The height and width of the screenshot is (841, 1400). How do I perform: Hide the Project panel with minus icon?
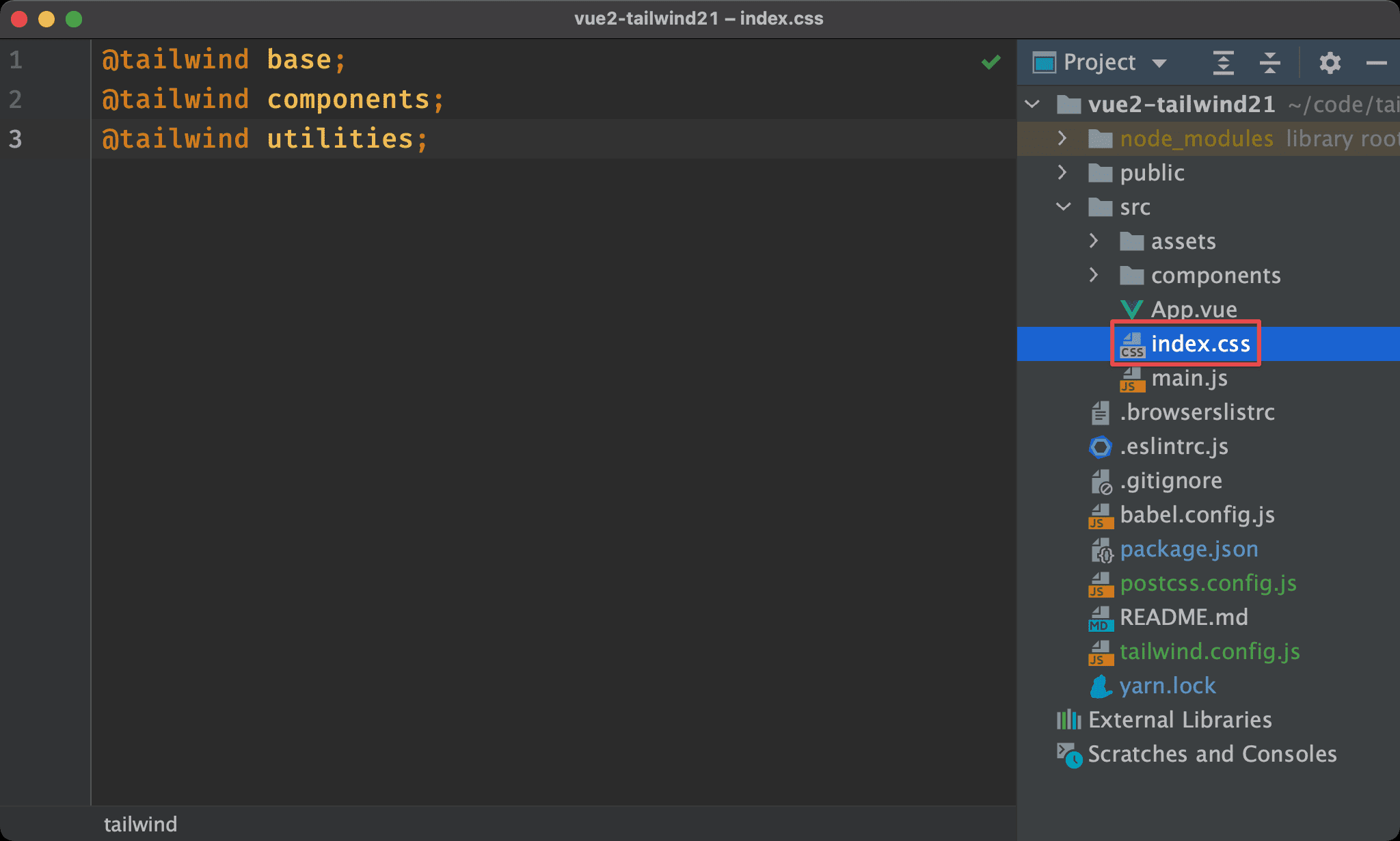[1376, 63]
